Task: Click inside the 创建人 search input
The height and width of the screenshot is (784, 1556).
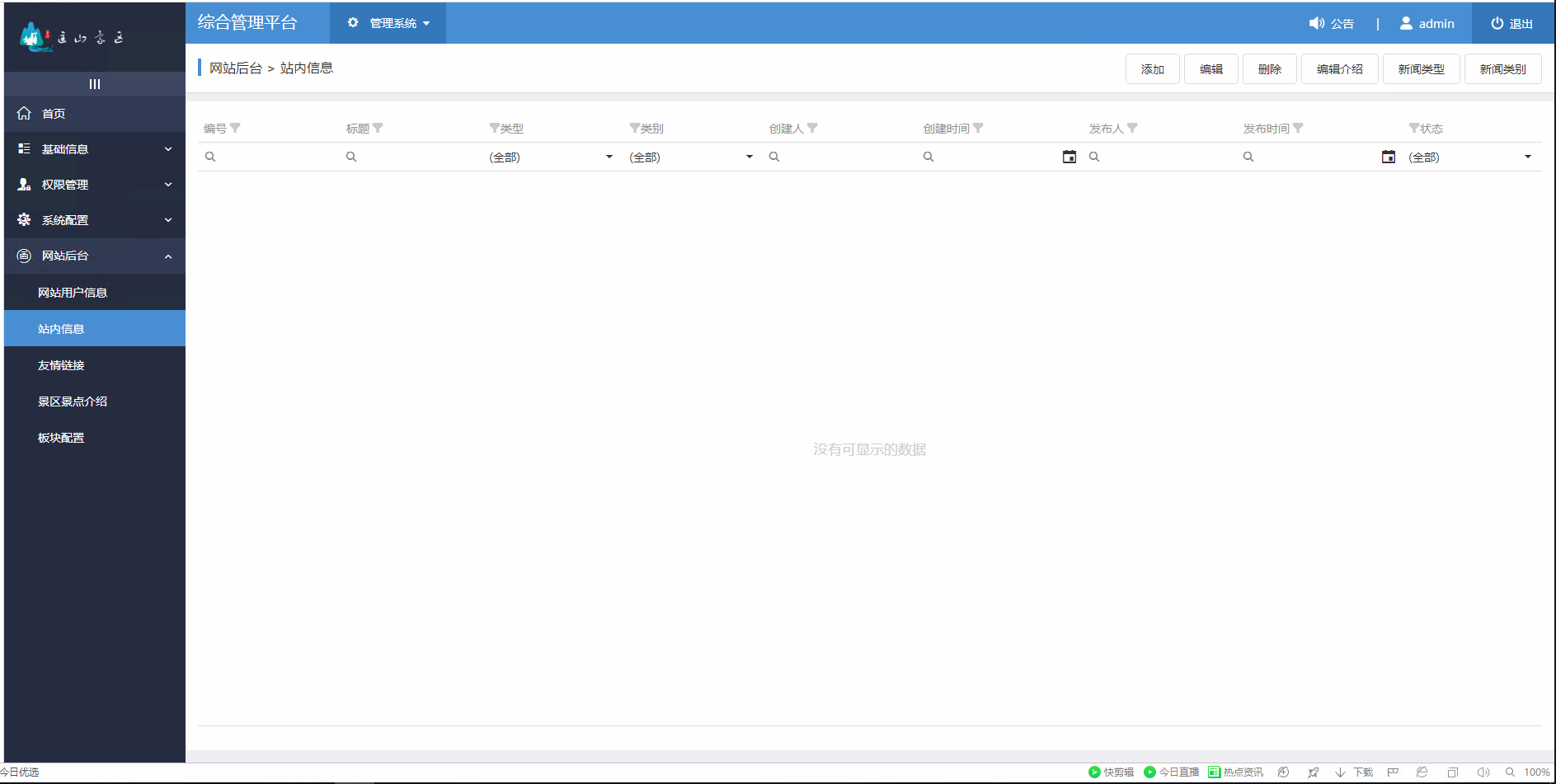Action: pyautogui.click(x=833, y=156)
